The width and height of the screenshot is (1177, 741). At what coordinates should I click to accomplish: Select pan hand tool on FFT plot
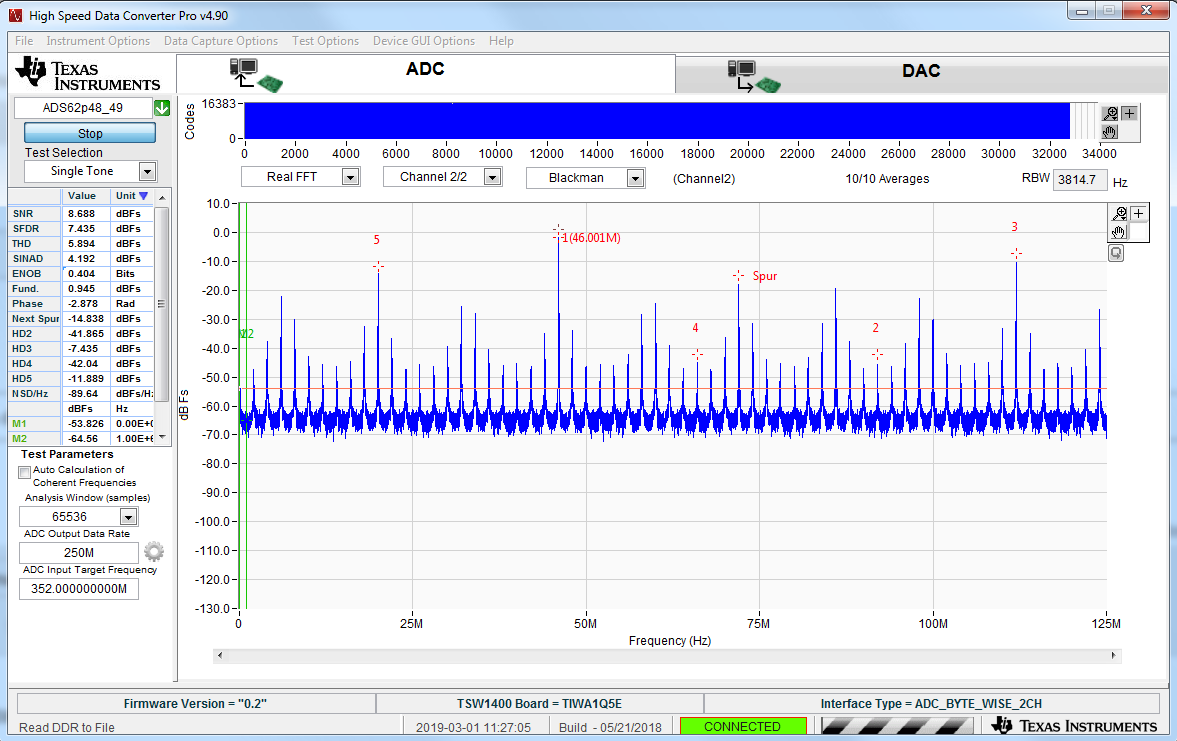pyautogui.click(x=1119, y=232)
